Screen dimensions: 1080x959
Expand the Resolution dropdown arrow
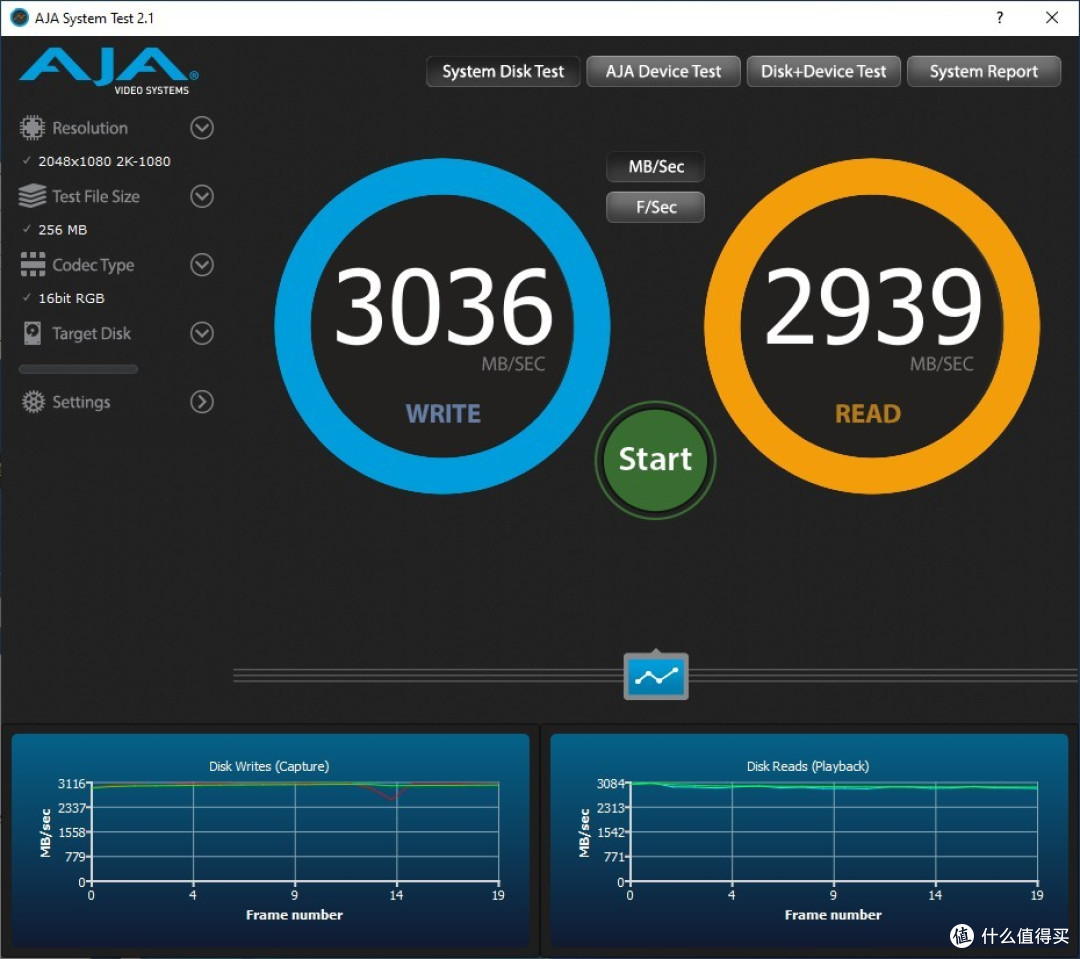click(x=202, y=127)
